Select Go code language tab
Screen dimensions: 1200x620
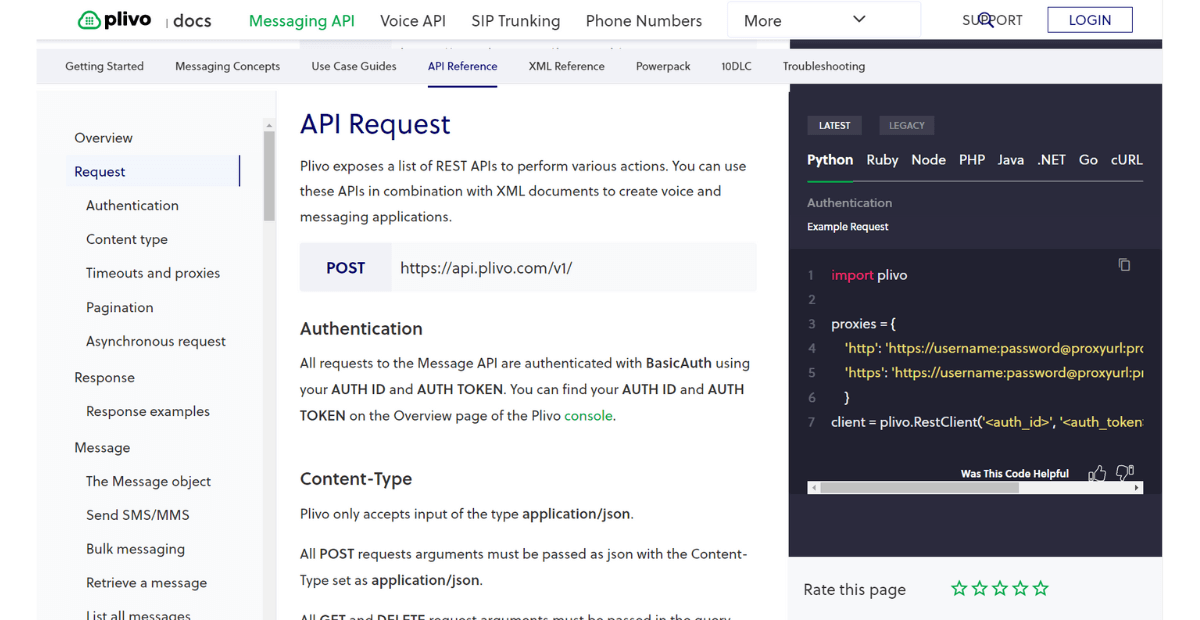[1088, 159]
